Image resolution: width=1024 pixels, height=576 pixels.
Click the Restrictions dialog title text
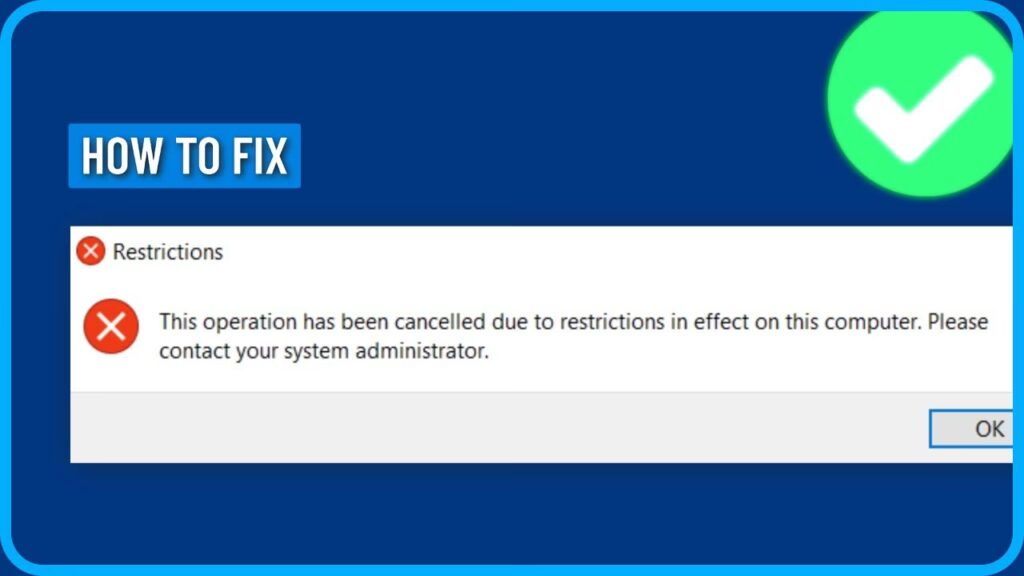click(x=167, y=252)
